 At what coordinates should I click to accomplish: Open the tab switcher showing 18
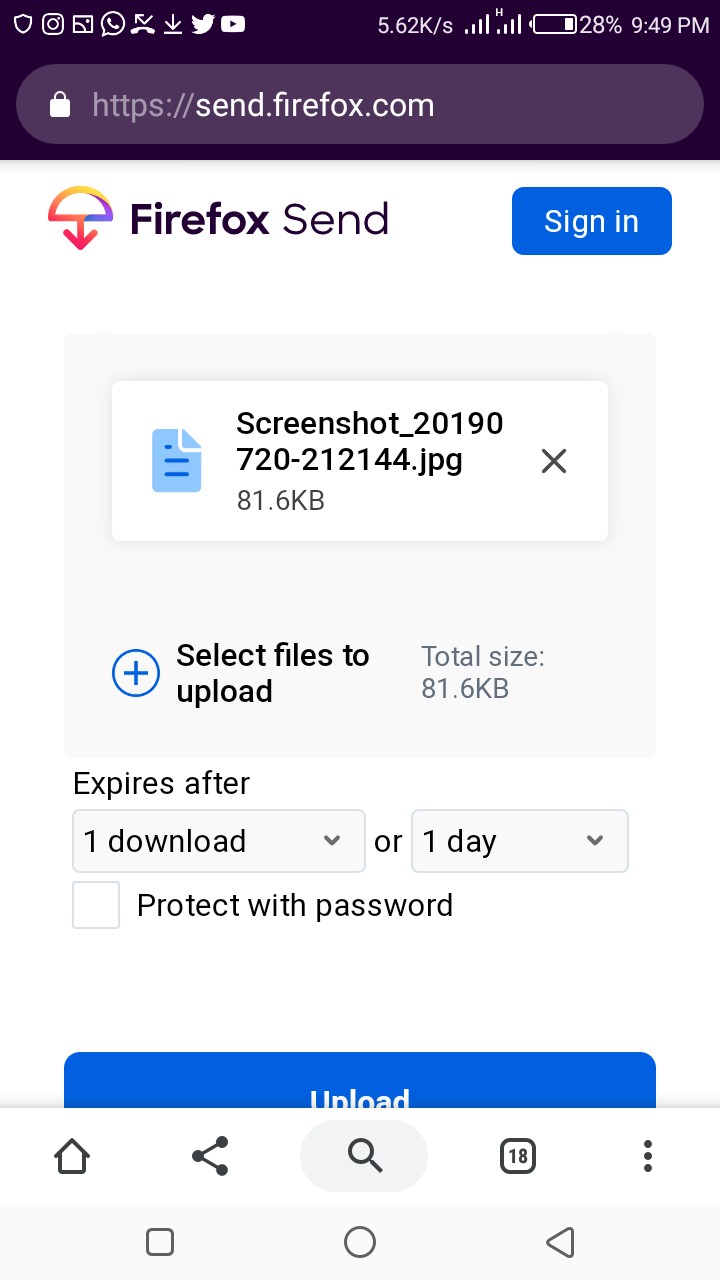pyautogui.click(x=517, y=1156)
